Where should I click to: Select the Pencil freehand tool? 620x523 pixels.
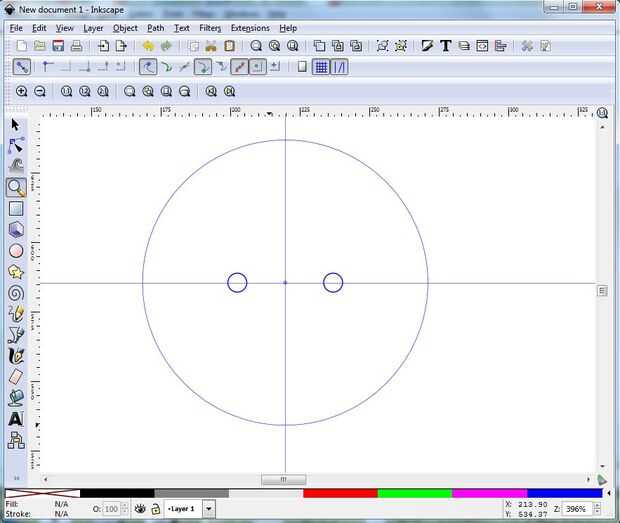point(16,314)
